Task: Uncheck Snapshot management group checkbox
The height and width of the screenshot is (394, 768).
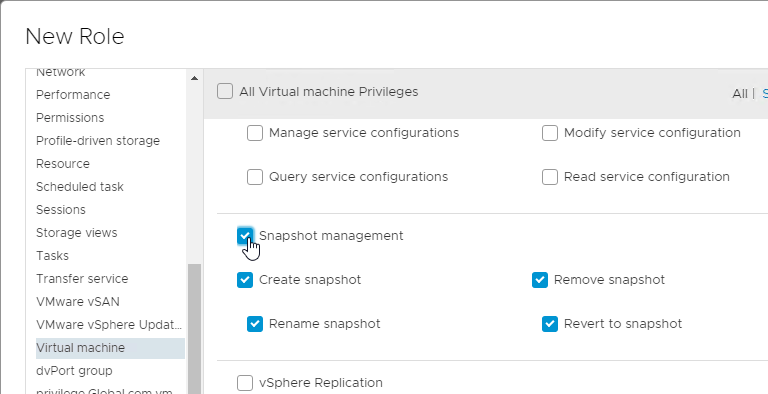Action: point(245,236)
